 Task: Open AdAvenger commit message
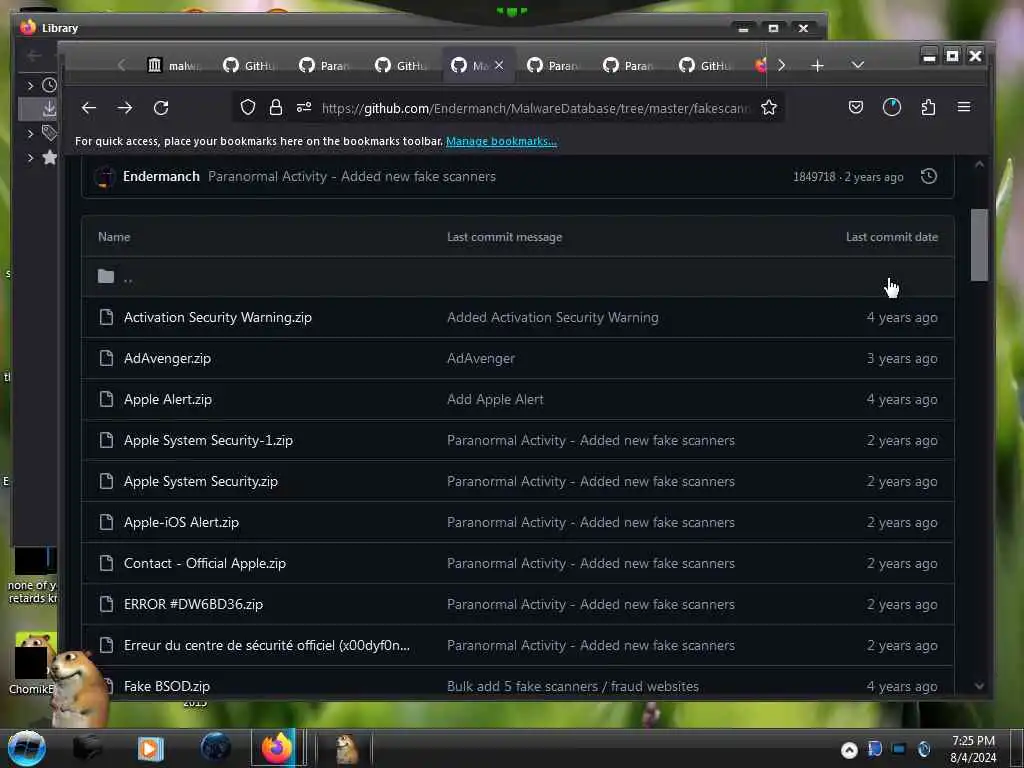click(x=481, y=359)
